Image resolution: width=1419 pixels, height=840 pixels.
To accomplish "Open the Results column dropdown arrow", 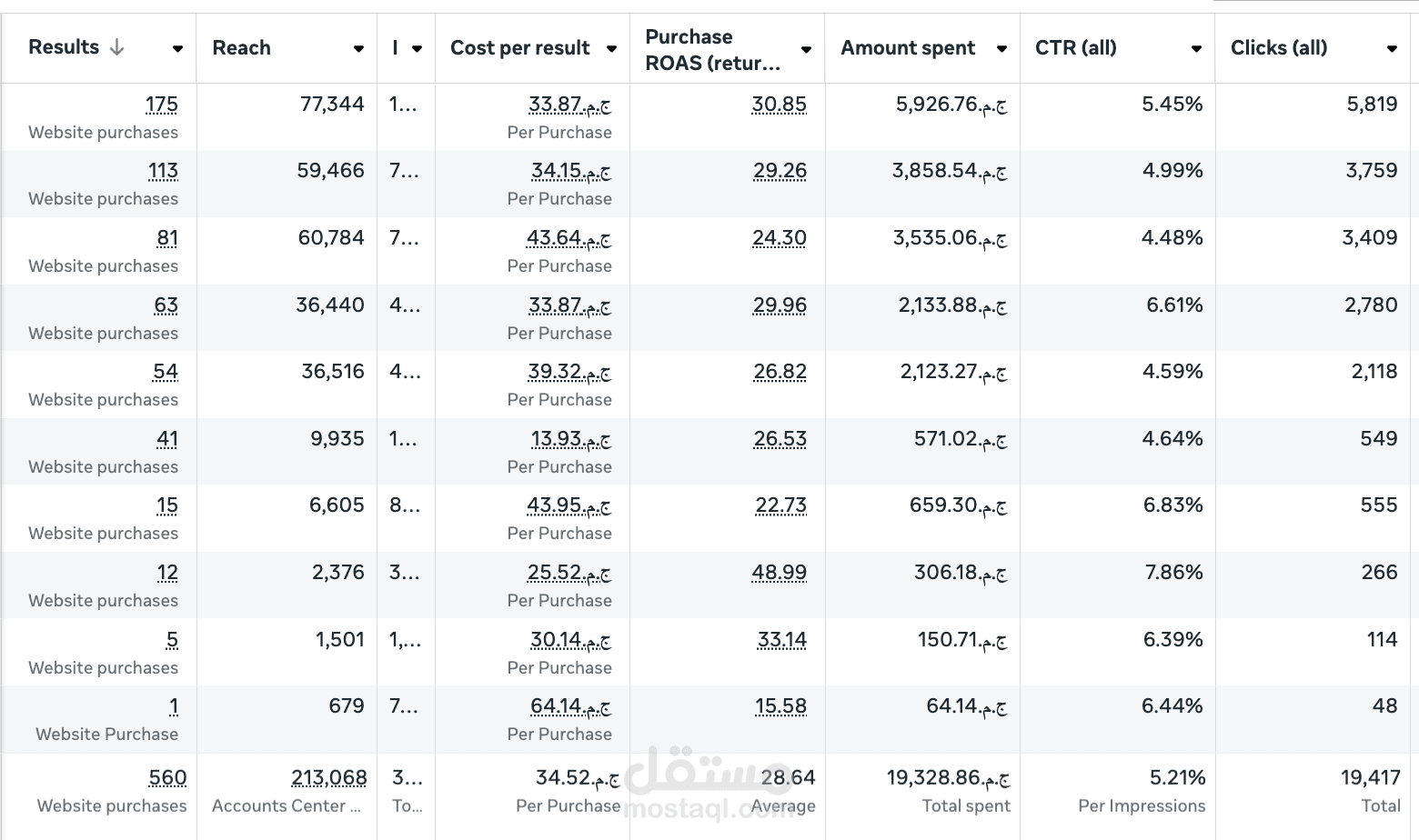I will click(x=177, y=49).
